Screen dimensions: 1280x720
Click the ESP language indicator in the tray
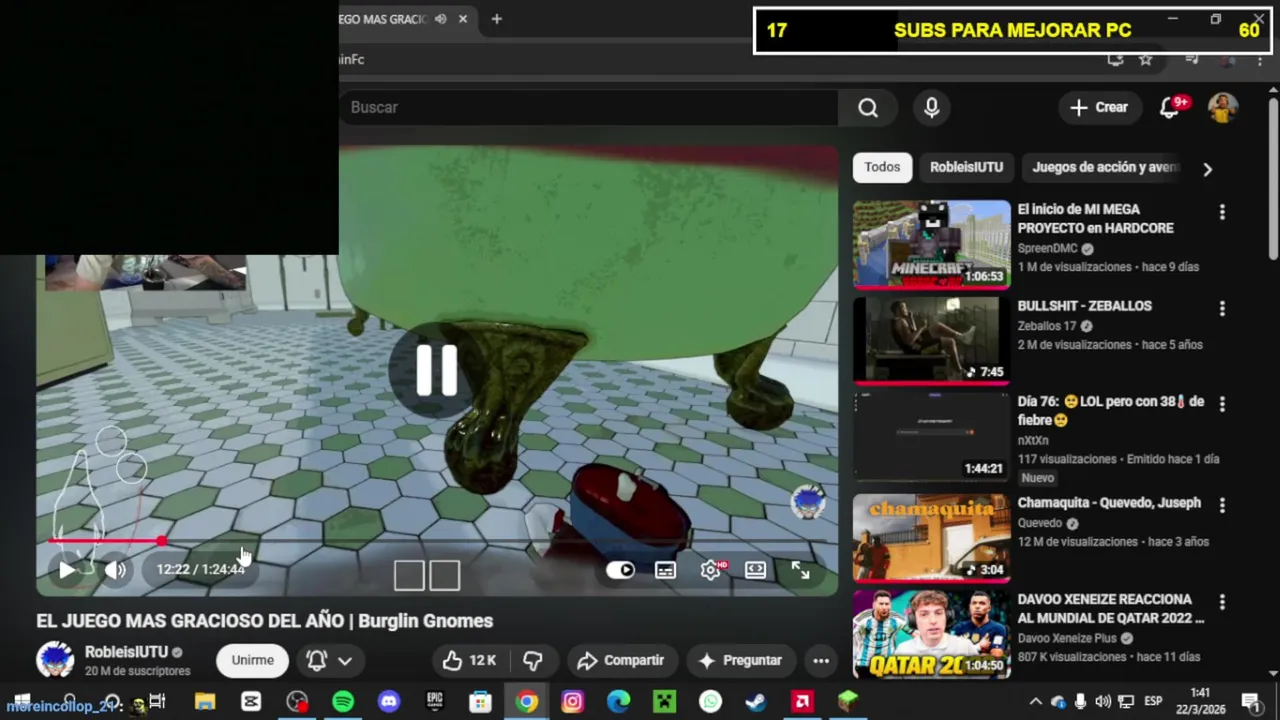pyautogui.click(x=1153, y=702)
